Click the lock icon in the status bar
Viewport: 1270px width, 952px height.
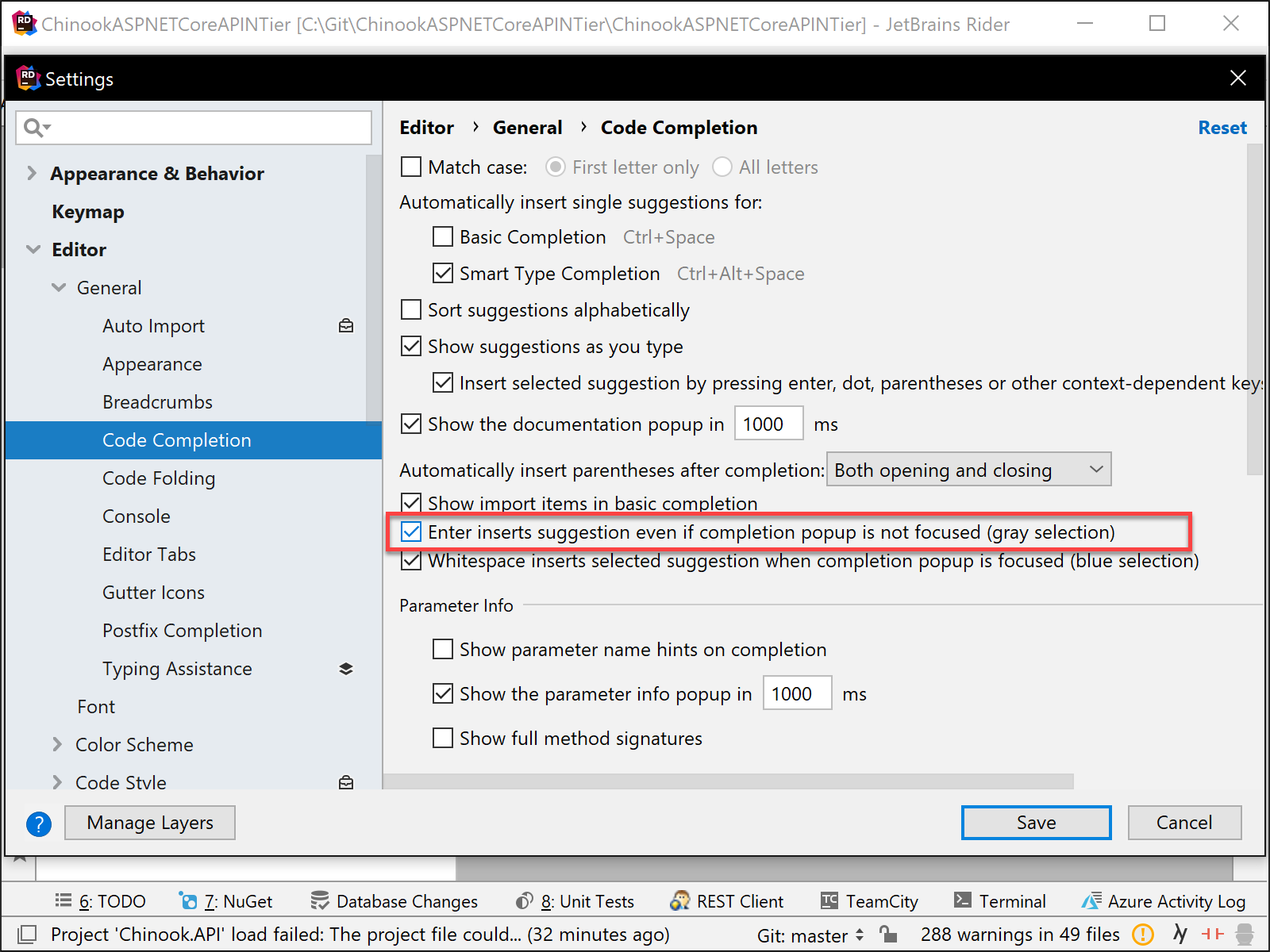click(888, 935)
